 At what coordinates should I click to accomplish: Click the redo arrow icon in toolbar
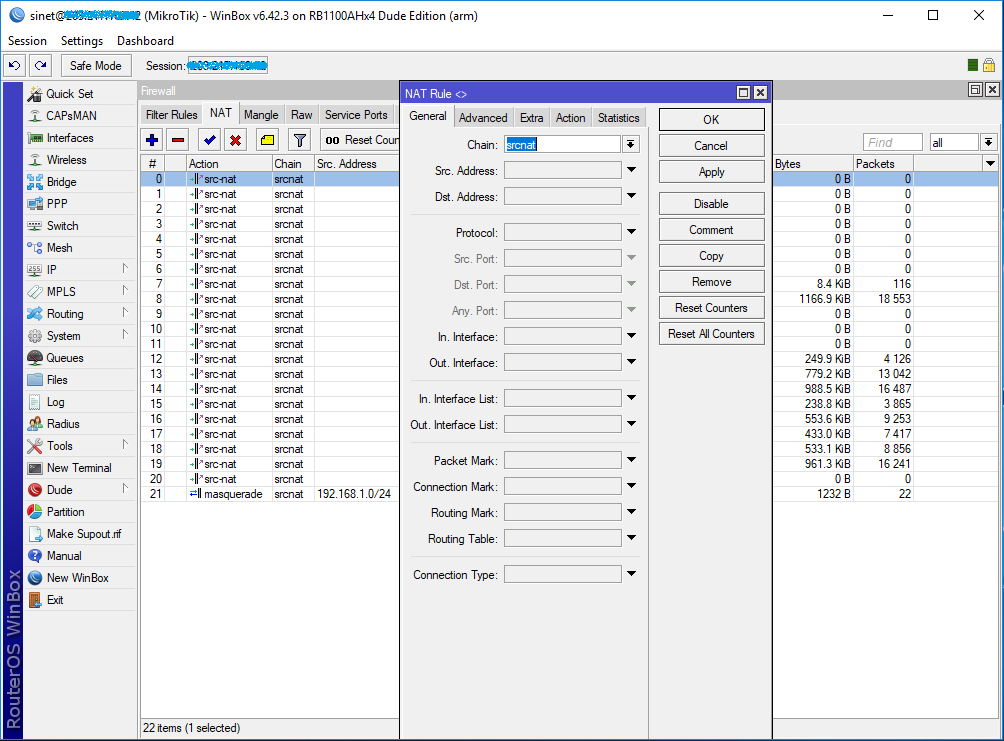coord(40,65)
